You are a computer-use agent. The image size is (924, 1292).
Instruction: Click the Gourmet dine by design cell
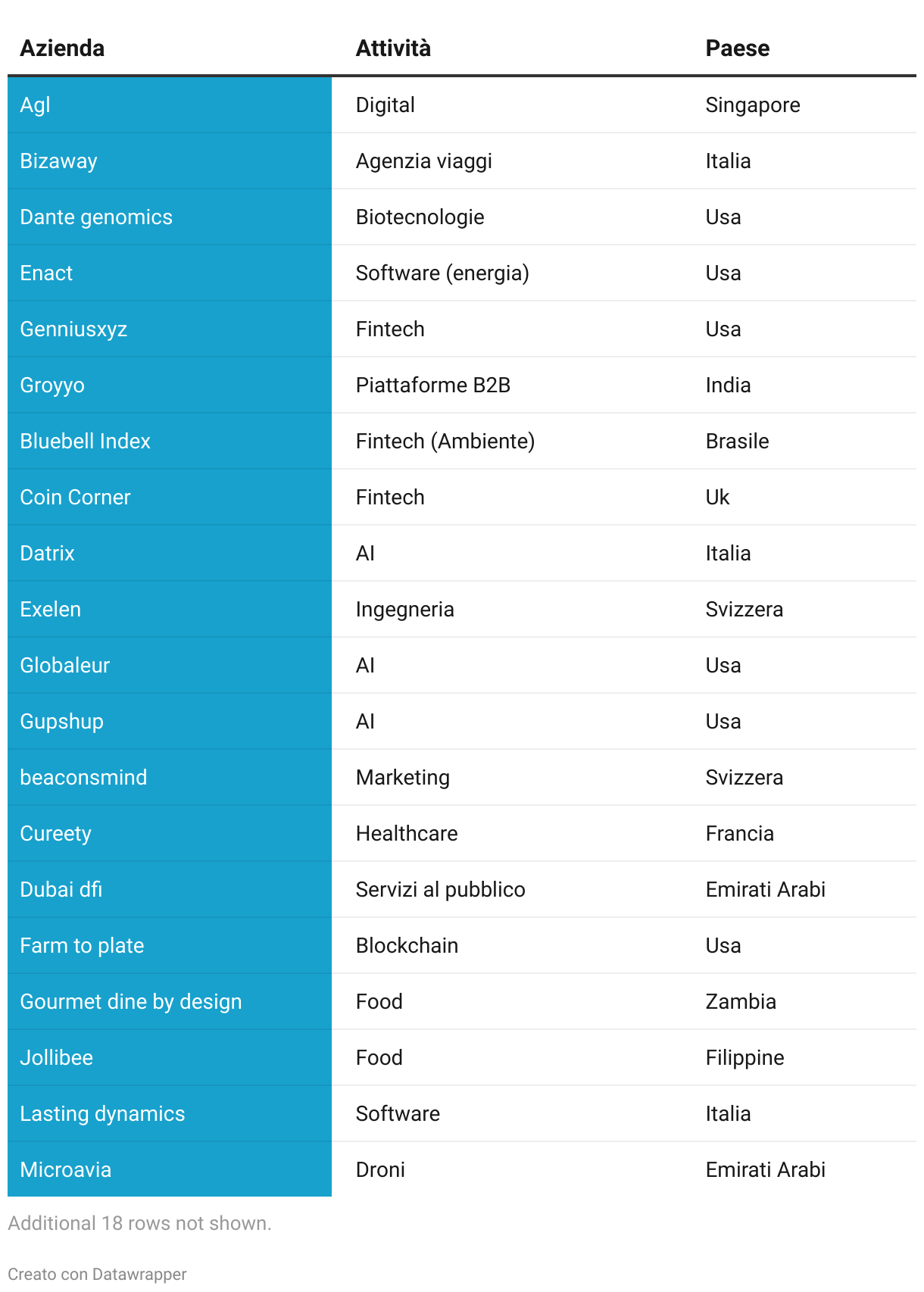(x=131, y=1002)
